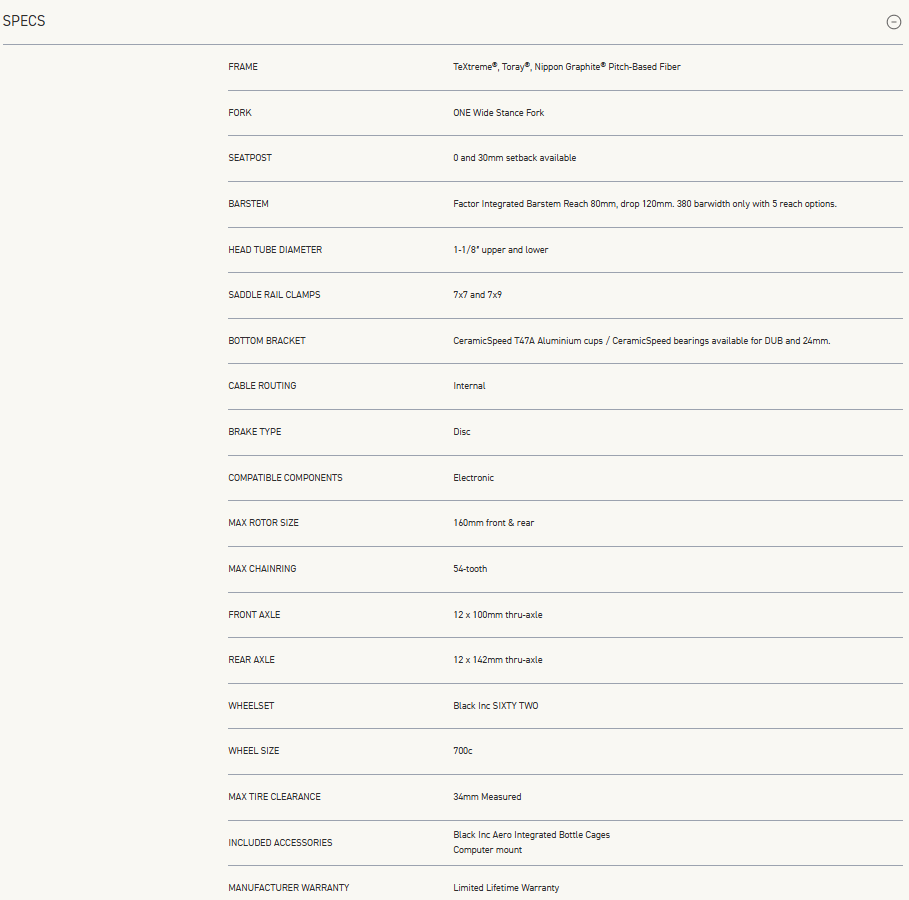
Task: Select the Internal cable routing value
Action: tap(469, 386)
